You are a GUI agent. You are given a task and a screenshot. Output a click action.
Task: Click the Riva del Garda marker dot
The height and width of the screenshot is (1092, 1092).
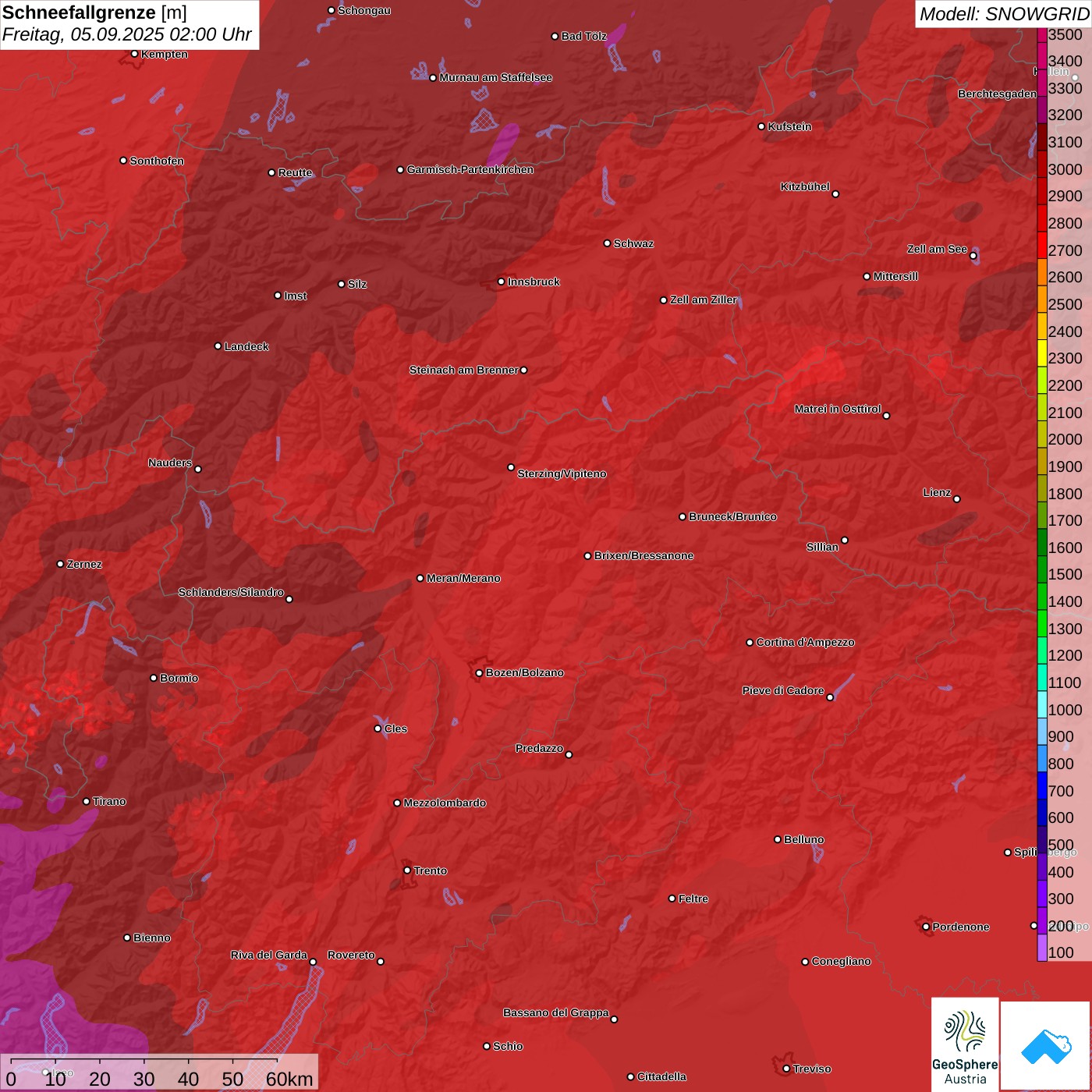pyautogui.click(x=313, y=962)
